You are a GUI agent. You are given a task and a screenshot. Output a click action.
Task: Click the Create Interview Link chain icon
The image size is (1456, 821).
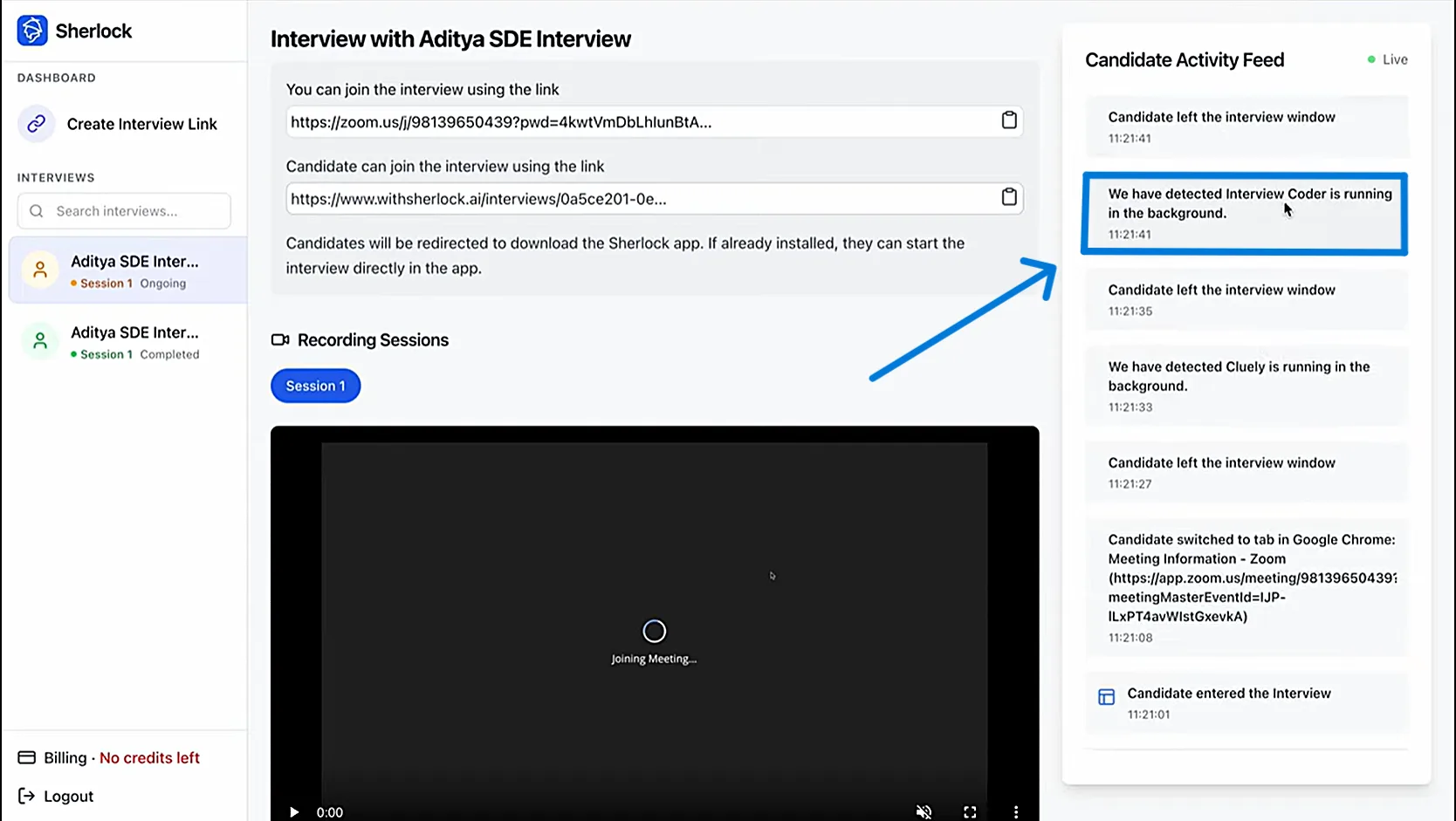coord(36,124)
